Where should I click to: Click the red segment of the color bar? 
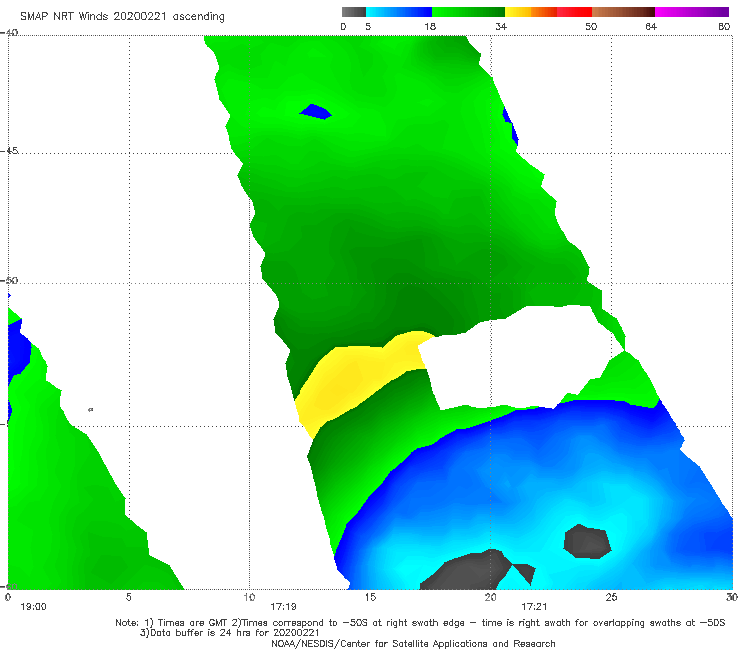pos(574,12)
